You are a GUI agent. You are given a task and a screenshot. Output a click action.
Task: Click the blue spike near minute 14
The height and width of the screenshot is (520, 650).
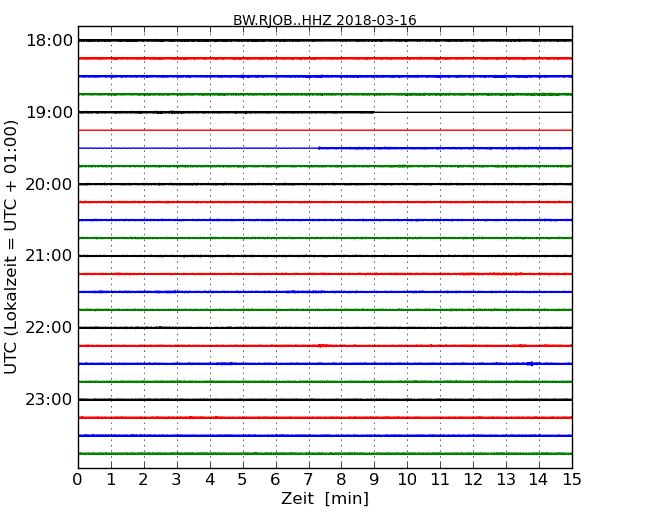531,364
